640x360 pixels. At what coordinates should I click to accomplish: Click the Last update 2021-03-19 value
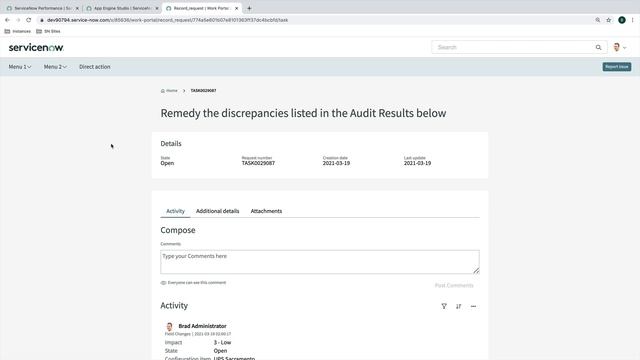[418, 163]
